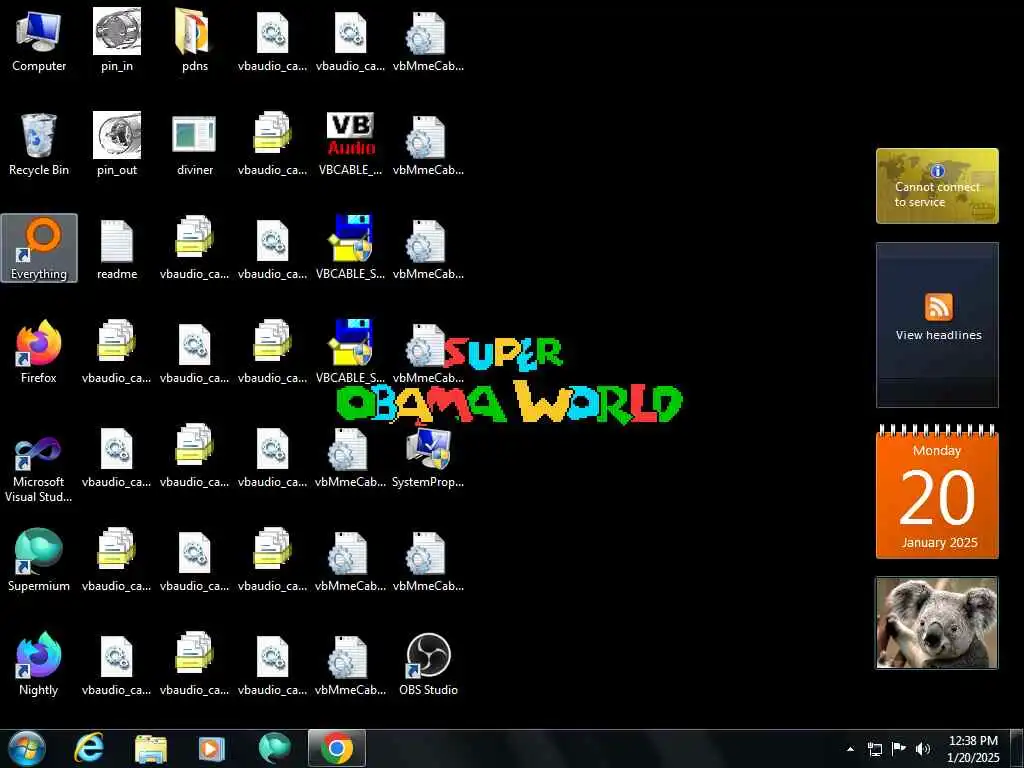Launch Windows Media Player from taskbar
The width and height of the screenshot is (1024, 768).
click(x=211, y=748)
